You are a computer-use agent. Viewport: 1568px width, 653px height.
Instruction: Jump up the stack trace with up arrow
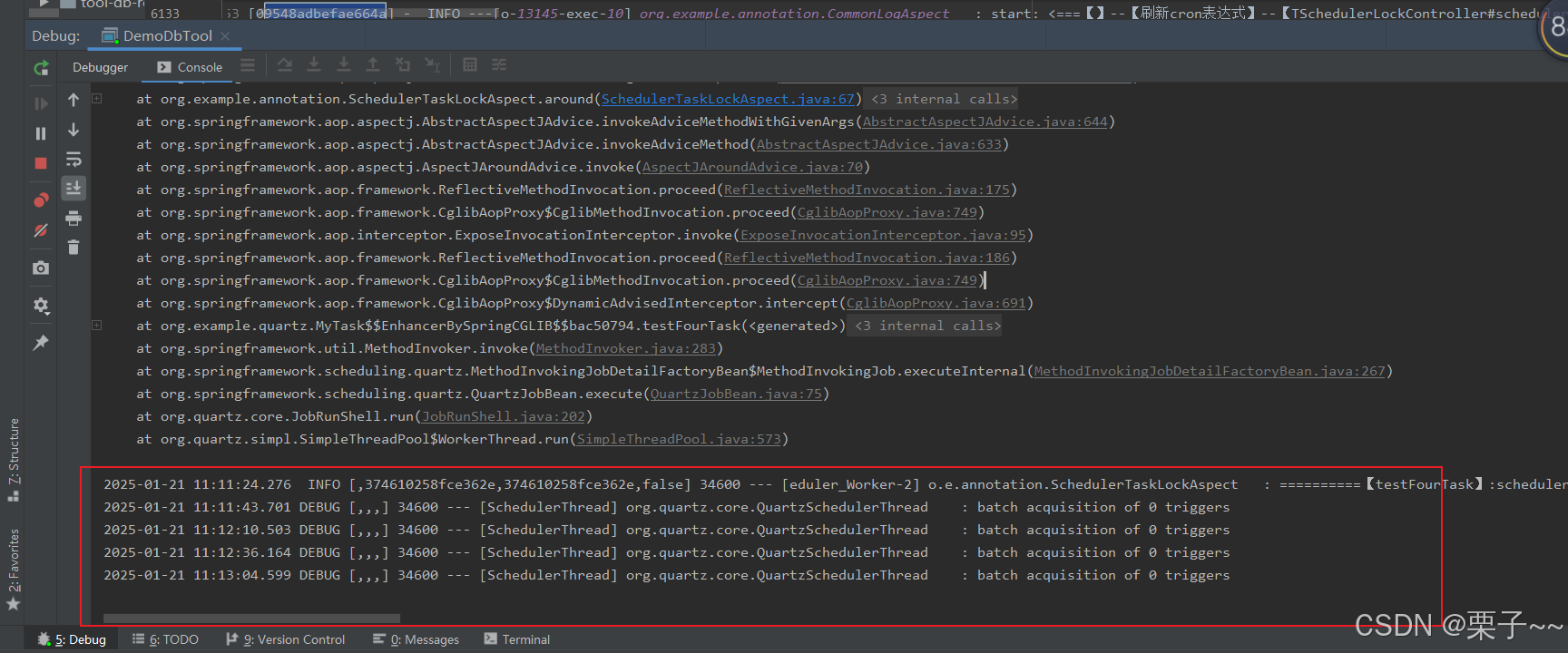click(73, 100)
